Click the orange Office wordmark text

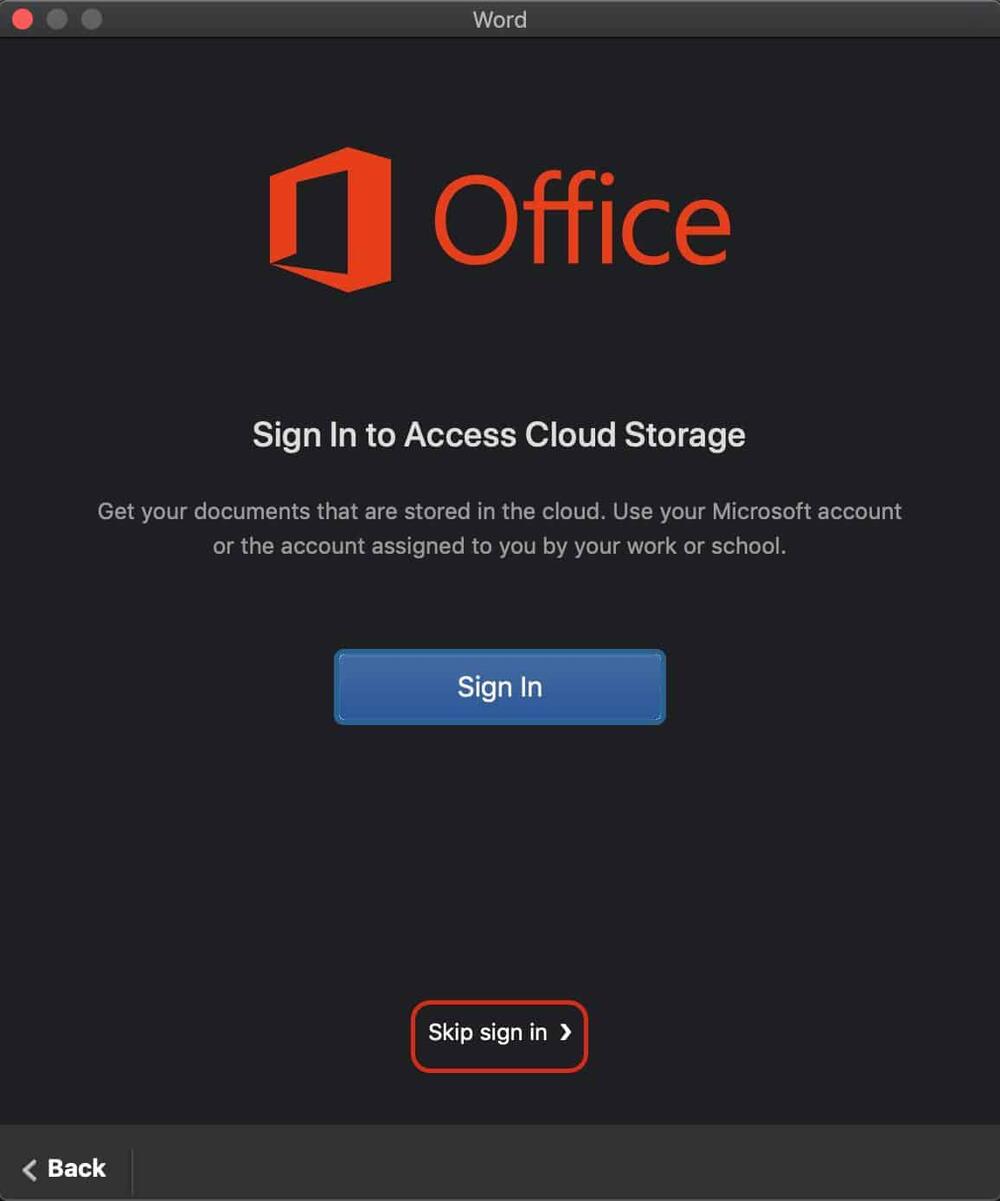coord(581,219)
